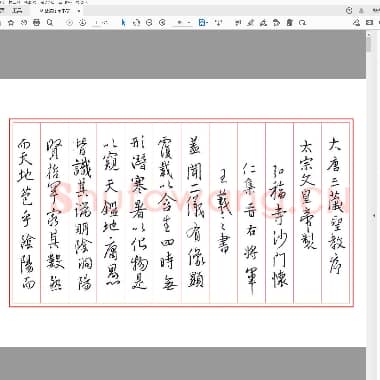This screenshot has height=380, width=380.
Task: Click the rotate icon right of the cursor tool
Action: 136,23
